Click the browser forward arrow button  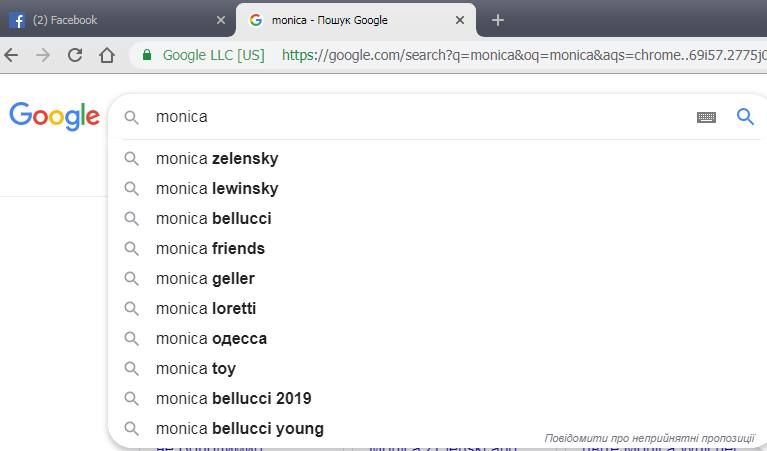pos(43,55)
